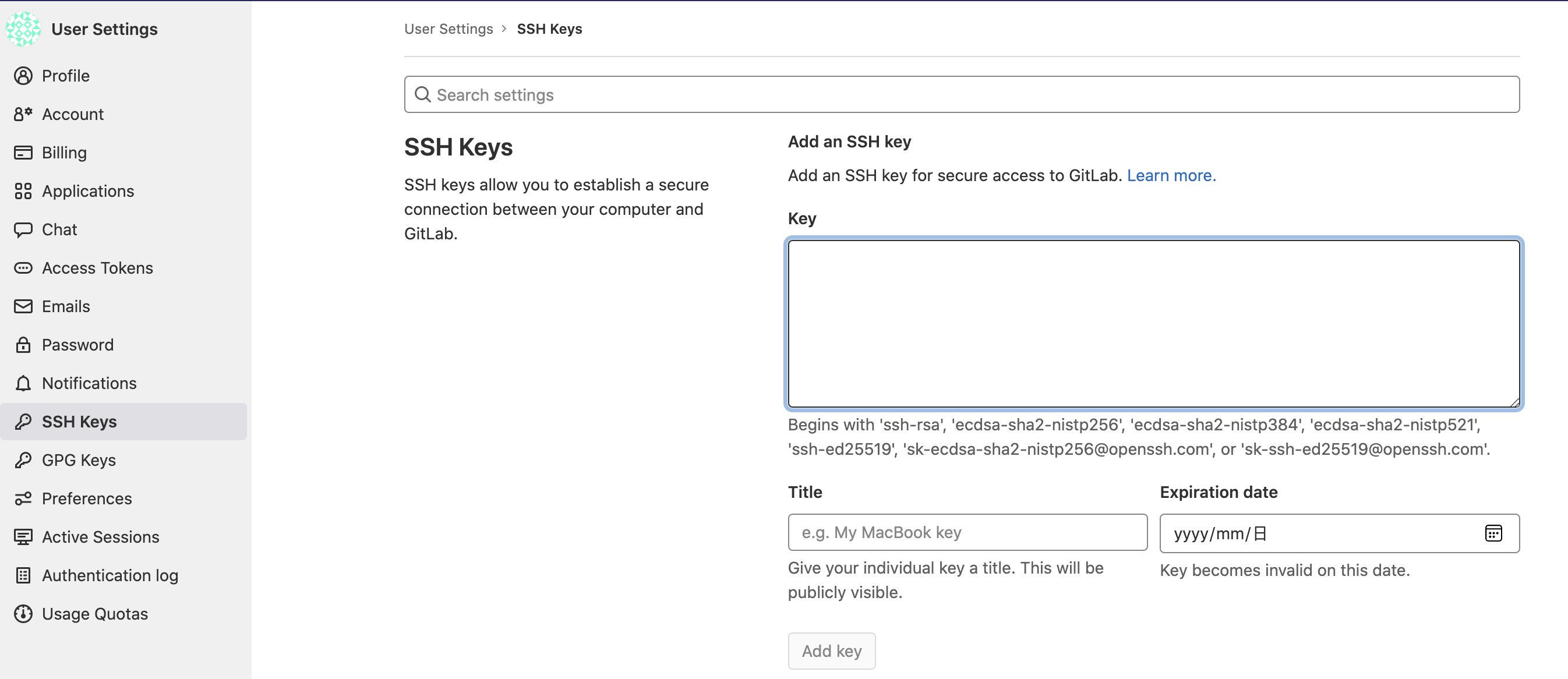Click the Key textarea resize handle
Viewport: 1568px width, 679px height.
tap(1514, 402)
